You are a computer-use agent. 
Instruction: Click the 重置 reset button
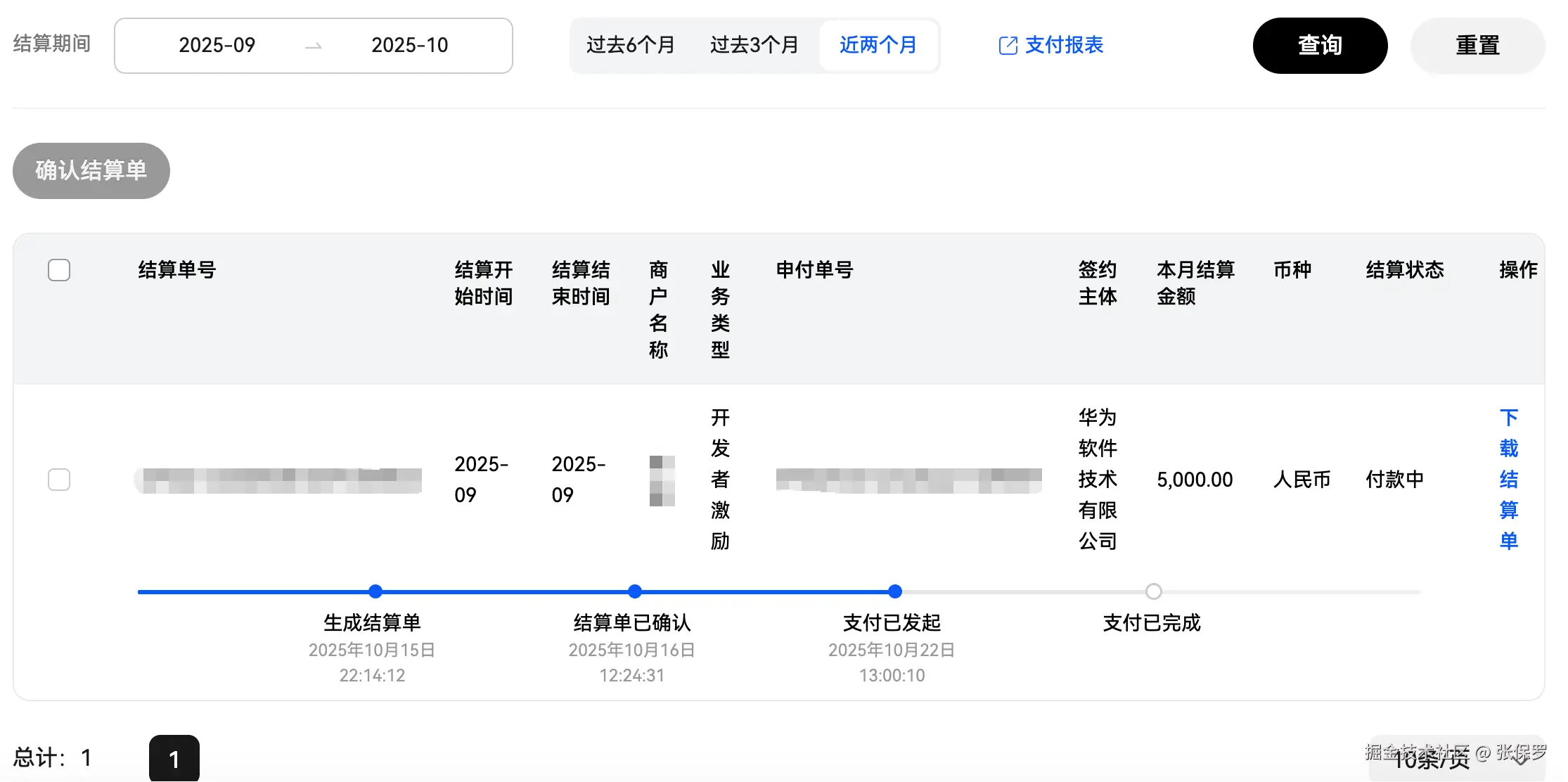point(1477,45)
